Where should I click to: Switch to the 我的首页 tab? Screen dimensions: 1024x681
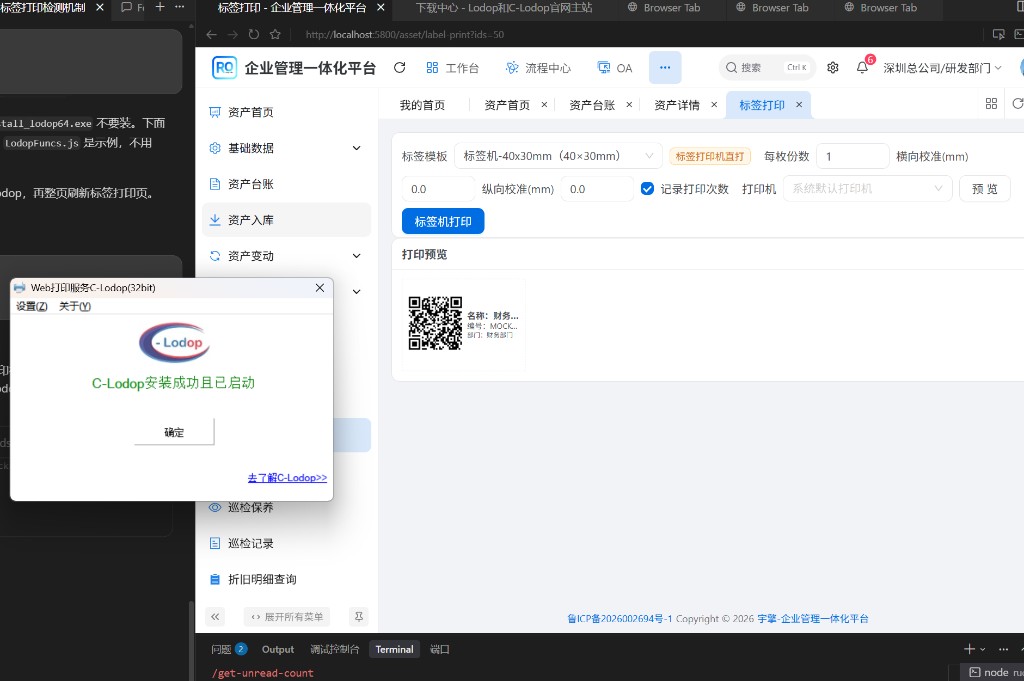pos(422,105)
